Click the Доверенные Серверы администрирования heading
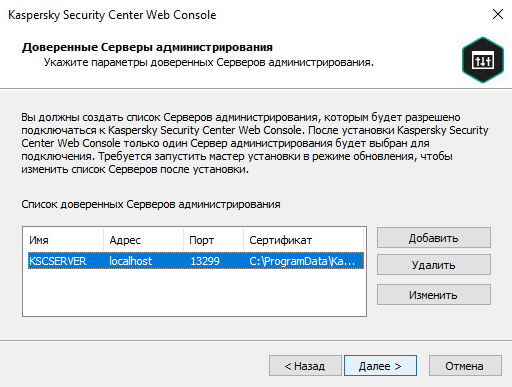The image size is (512, 387). point(147,47)
